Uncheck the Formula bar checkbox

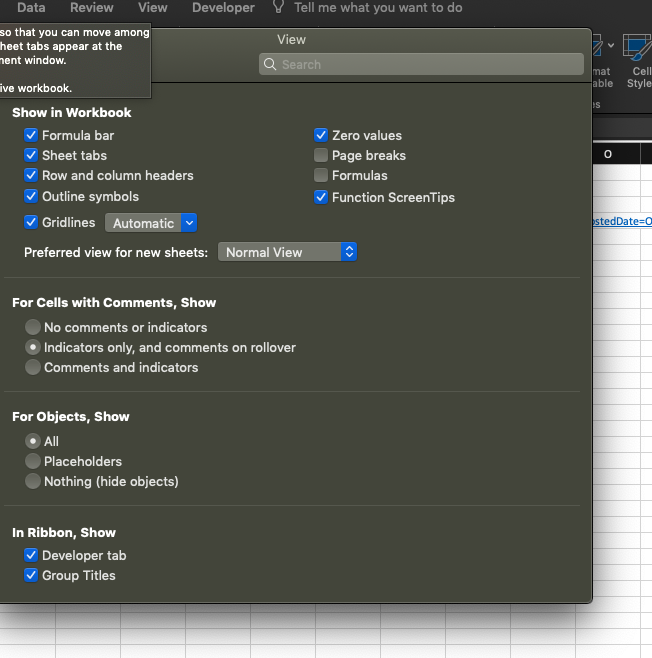tap(31, 135)
